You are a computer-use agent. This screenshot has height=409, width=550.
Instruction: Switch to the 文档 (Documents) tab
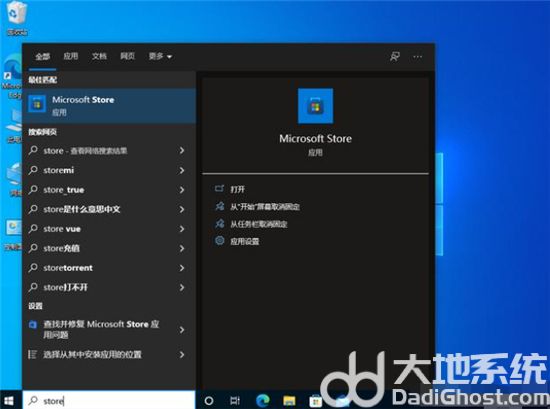click(99, 56)
